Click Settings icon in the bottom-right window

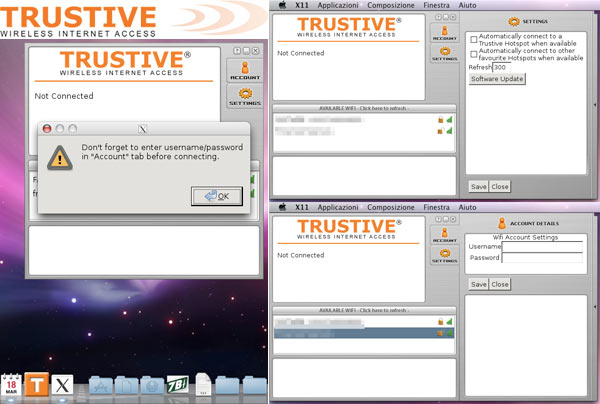click(443, 256)
